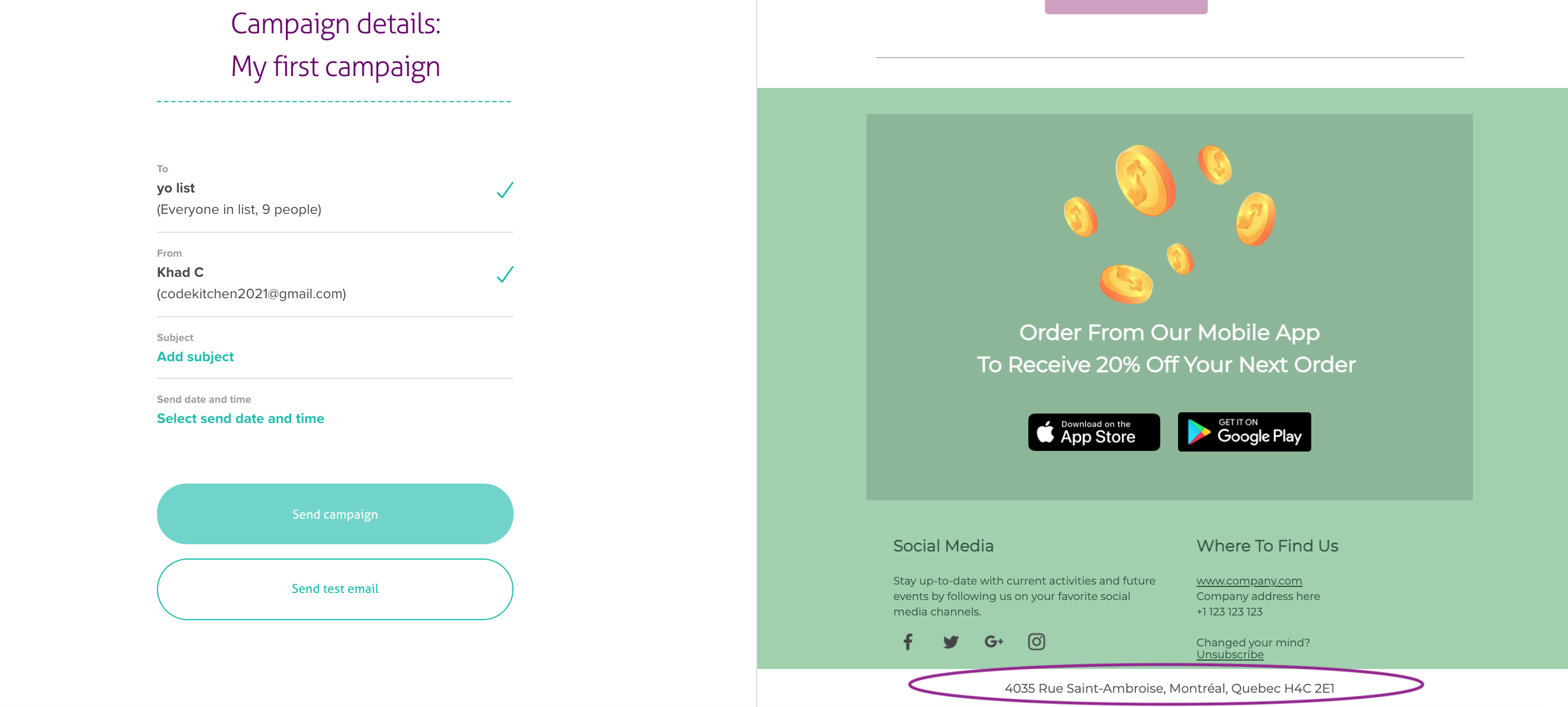The height and width of the screenshot is (707, 1568).
Task: Open the Add subject link
Action: coord(195,356)
